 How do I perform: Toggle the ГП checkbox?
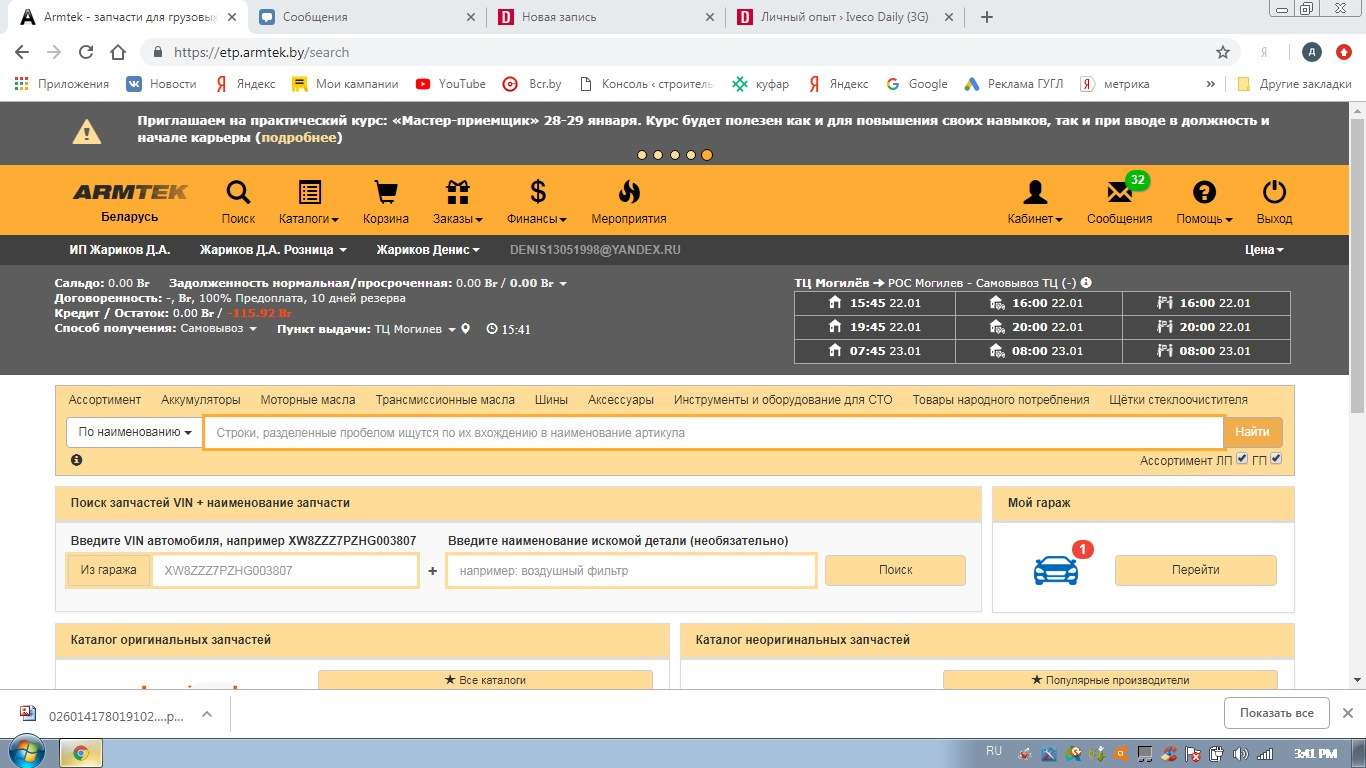click(1276, 458)
